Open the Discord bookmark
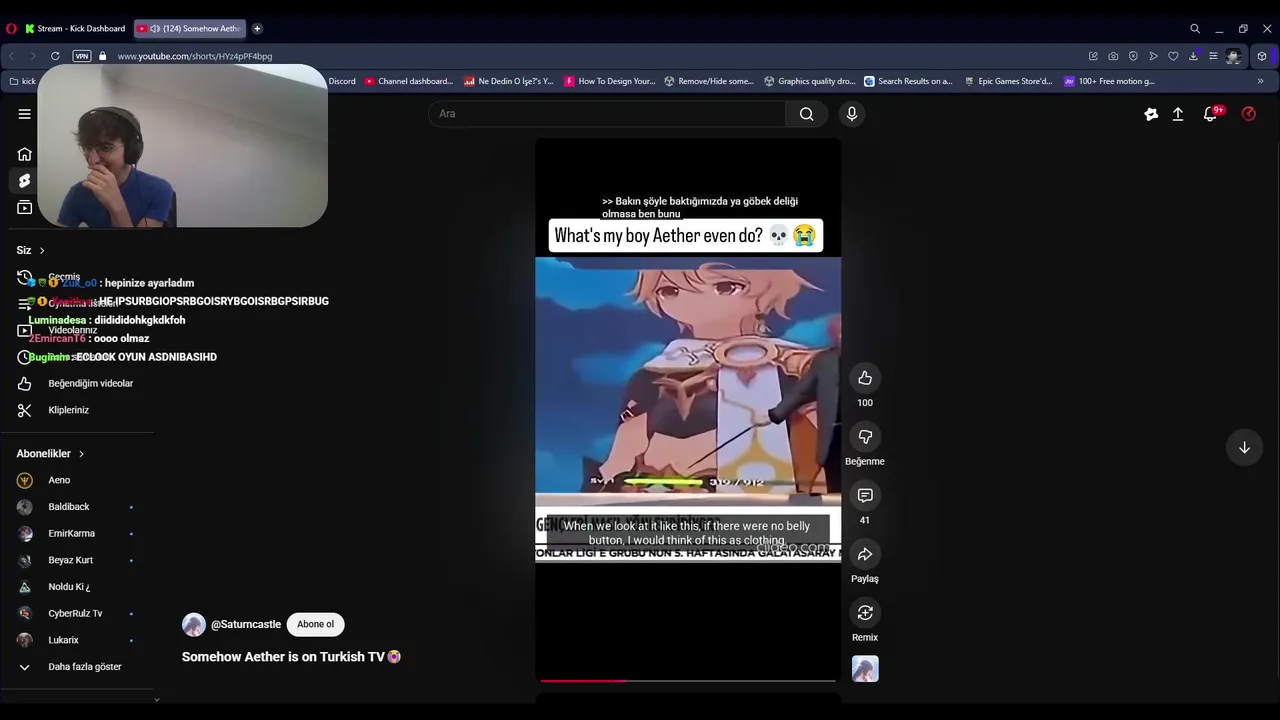Screen dimensions: 1280x720 [342, 81]
